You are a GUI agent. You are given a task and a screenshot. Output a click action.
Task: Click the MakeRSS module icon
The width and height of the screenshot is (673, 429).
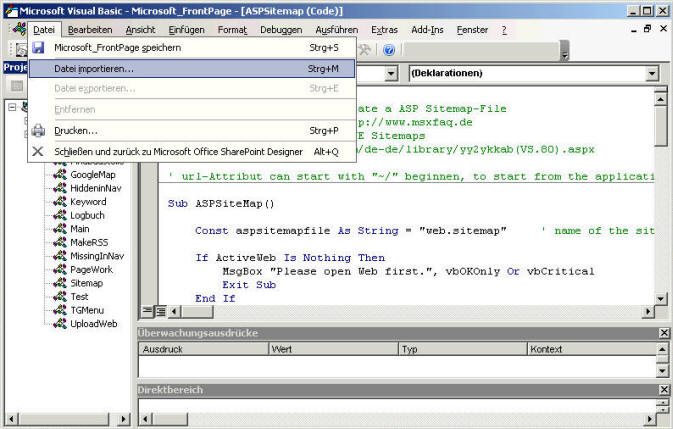60,242
